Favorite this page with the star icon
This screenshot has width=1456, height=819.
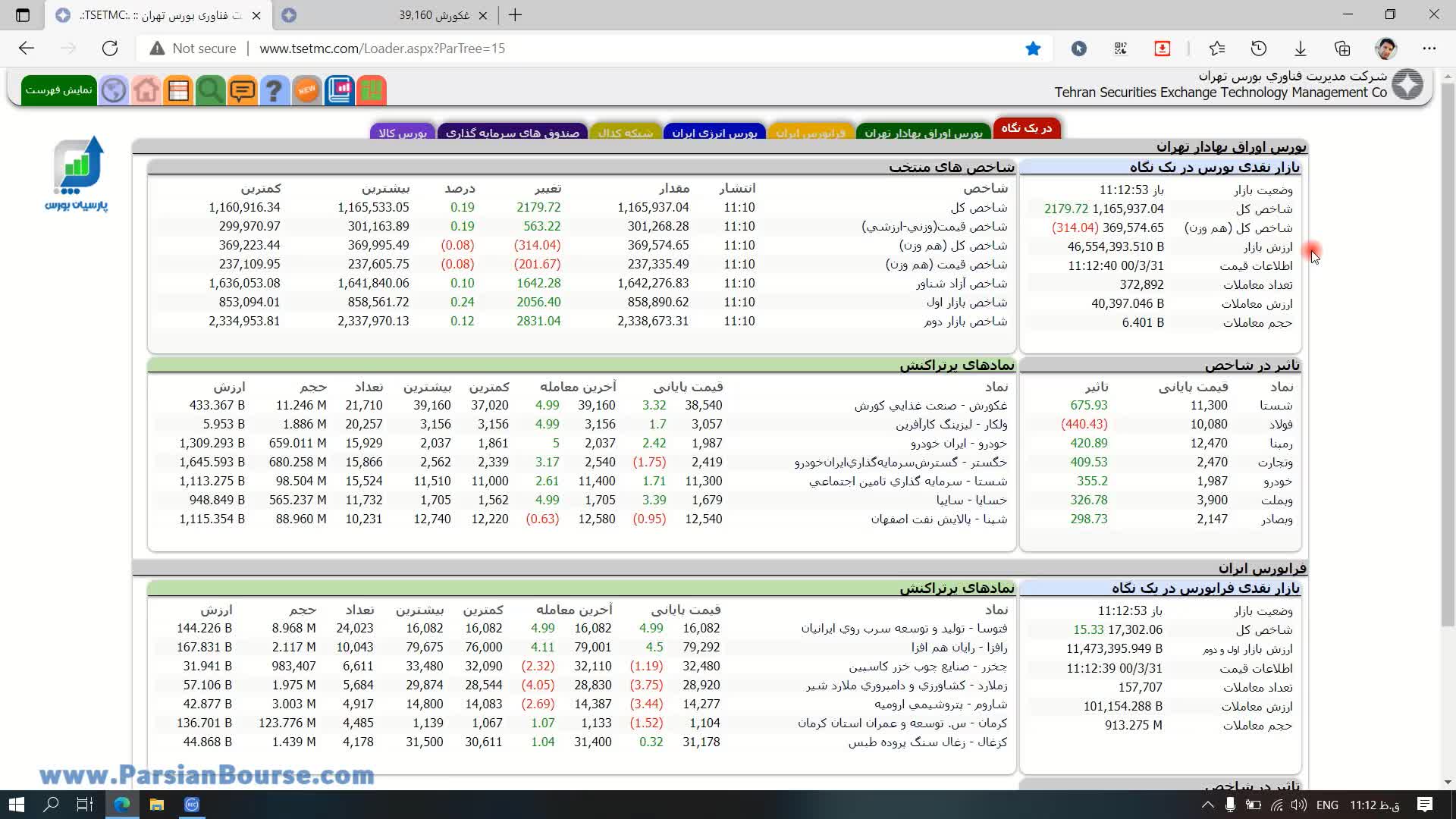point(1033,49)
